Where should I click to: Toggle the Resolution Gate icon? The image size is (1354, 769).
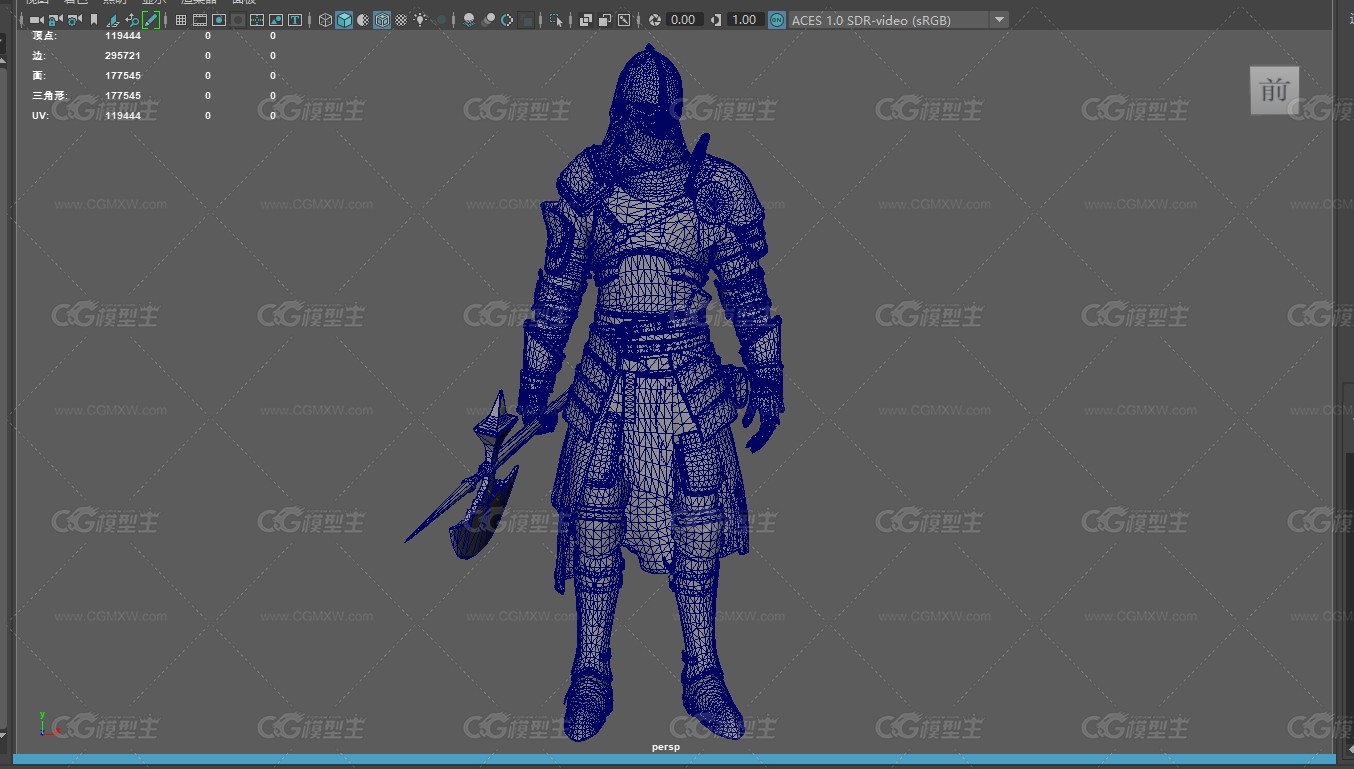[219, 20]
